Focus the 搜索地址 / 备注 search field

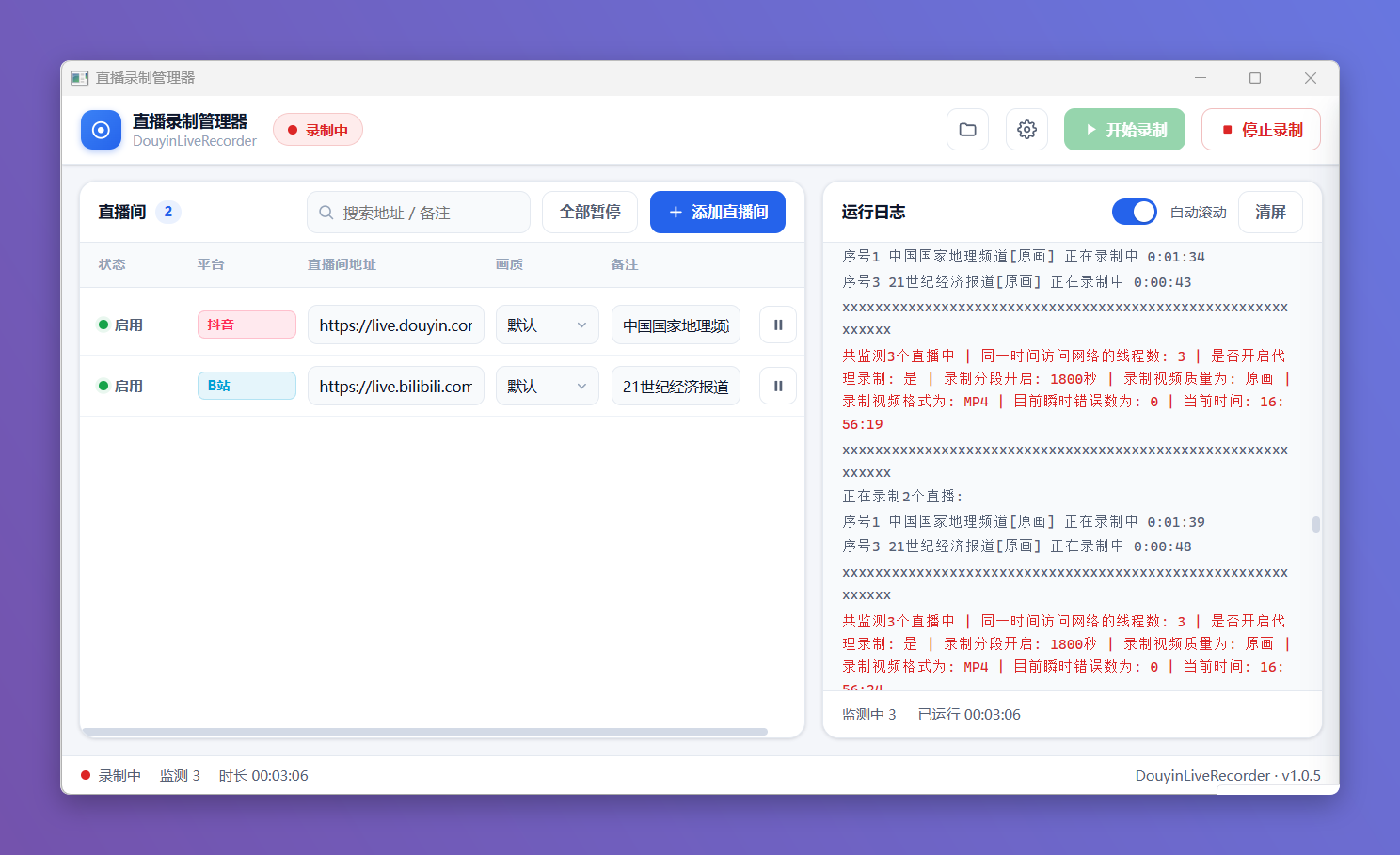coord(419,212)
